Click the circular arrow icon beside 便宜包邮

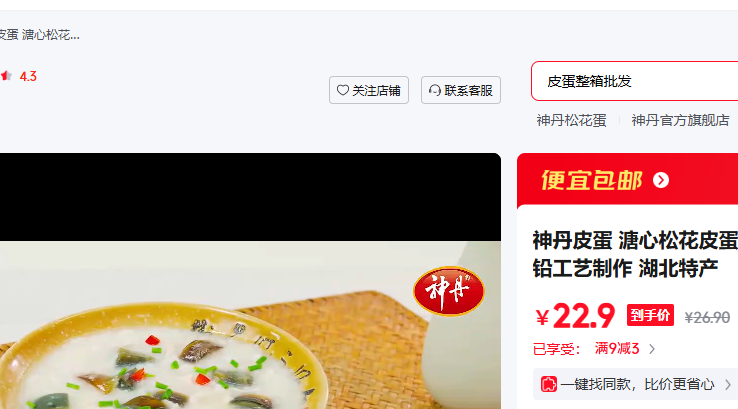[661, 180]
